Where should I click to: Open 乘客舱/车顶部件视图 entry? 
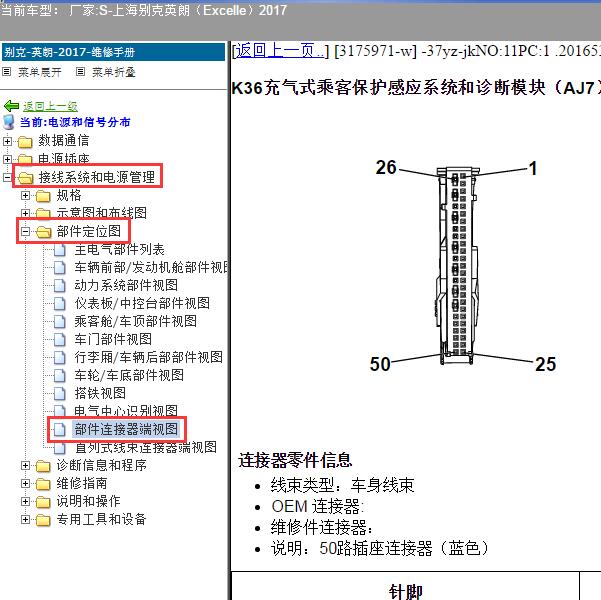136,321
